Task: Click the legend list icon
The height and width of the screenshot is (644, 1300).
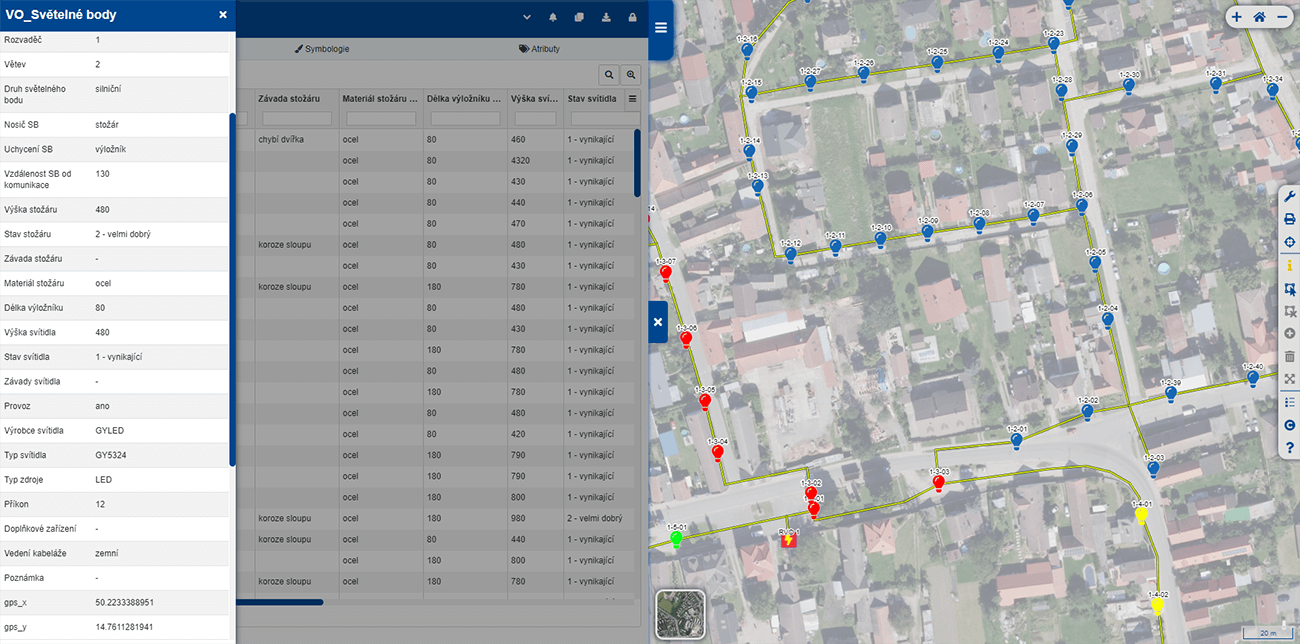Action: tap(1290, 402)
